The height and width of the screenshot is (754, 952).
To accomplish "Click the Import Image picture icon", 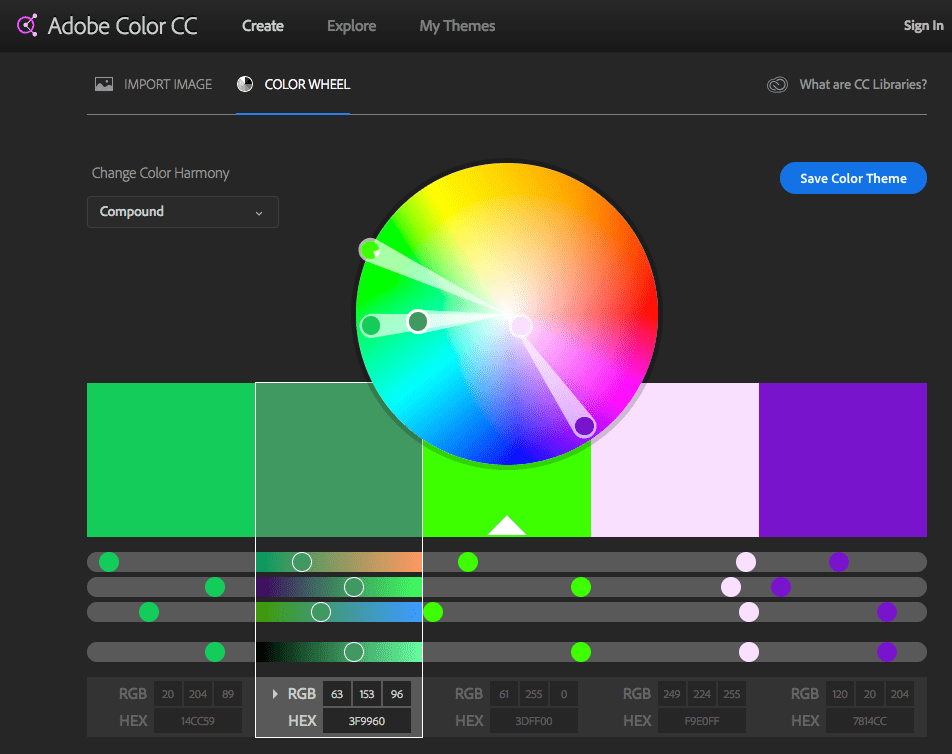I will (x=104, y=85).
